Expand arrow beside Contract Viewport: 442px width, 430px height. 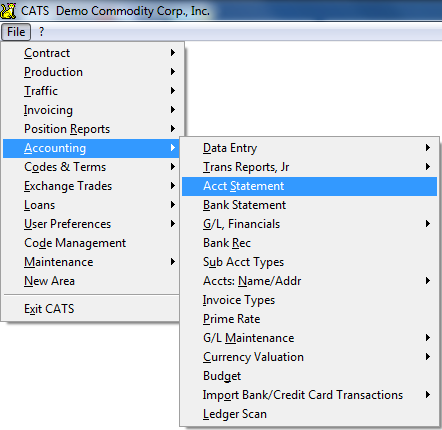pos(173,53)
